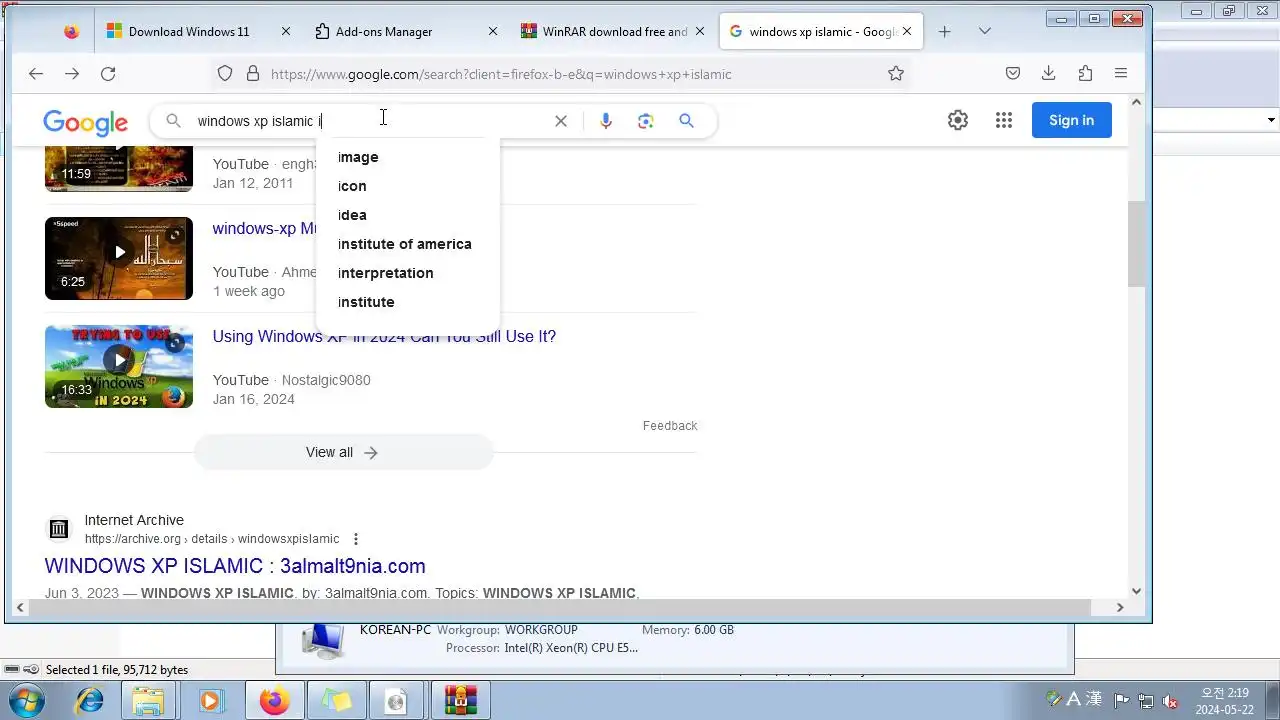Open the Pocket save icon
This screenshot has width=1280, height=720.
1013,73
